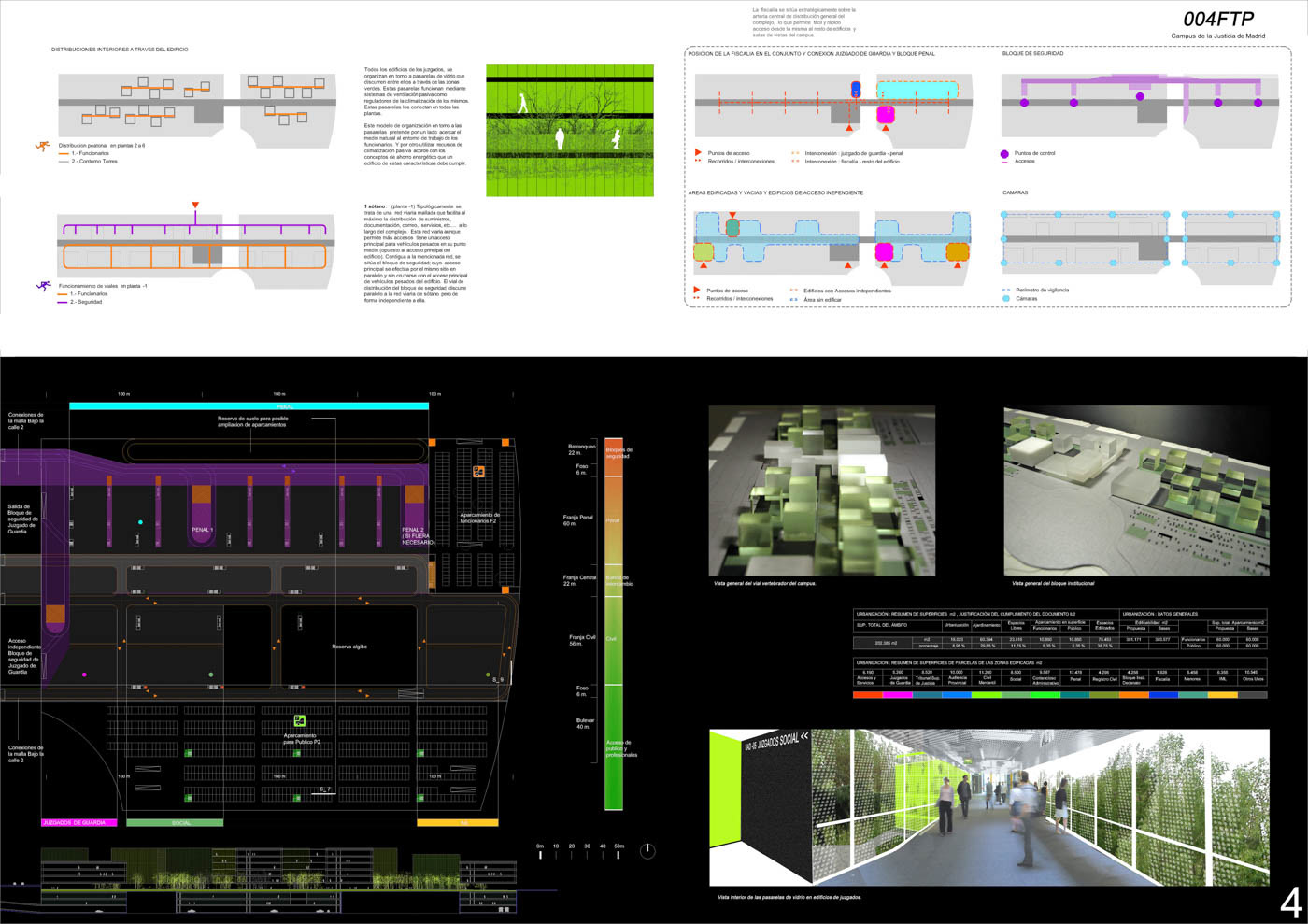Click the orange line marker for Funcionarios under Distribucion peatonal
The image size is (1308, 924).
64,153
